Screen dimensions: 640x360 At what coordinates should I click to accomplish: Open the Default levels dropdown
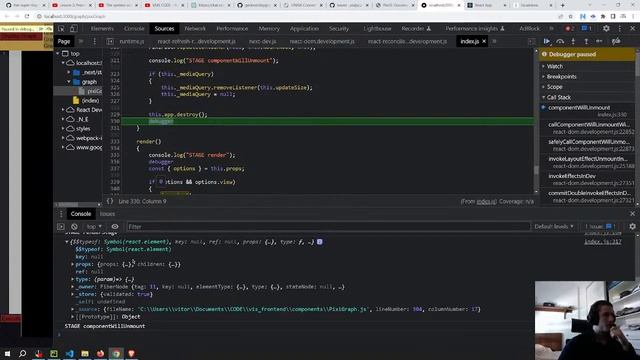point(554,227)
